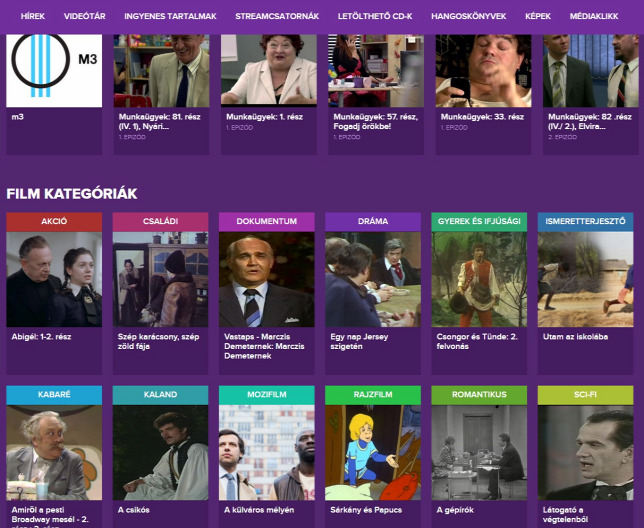Open the M3 channel logo
Screen dimensions: 644x528
[54, 71]
